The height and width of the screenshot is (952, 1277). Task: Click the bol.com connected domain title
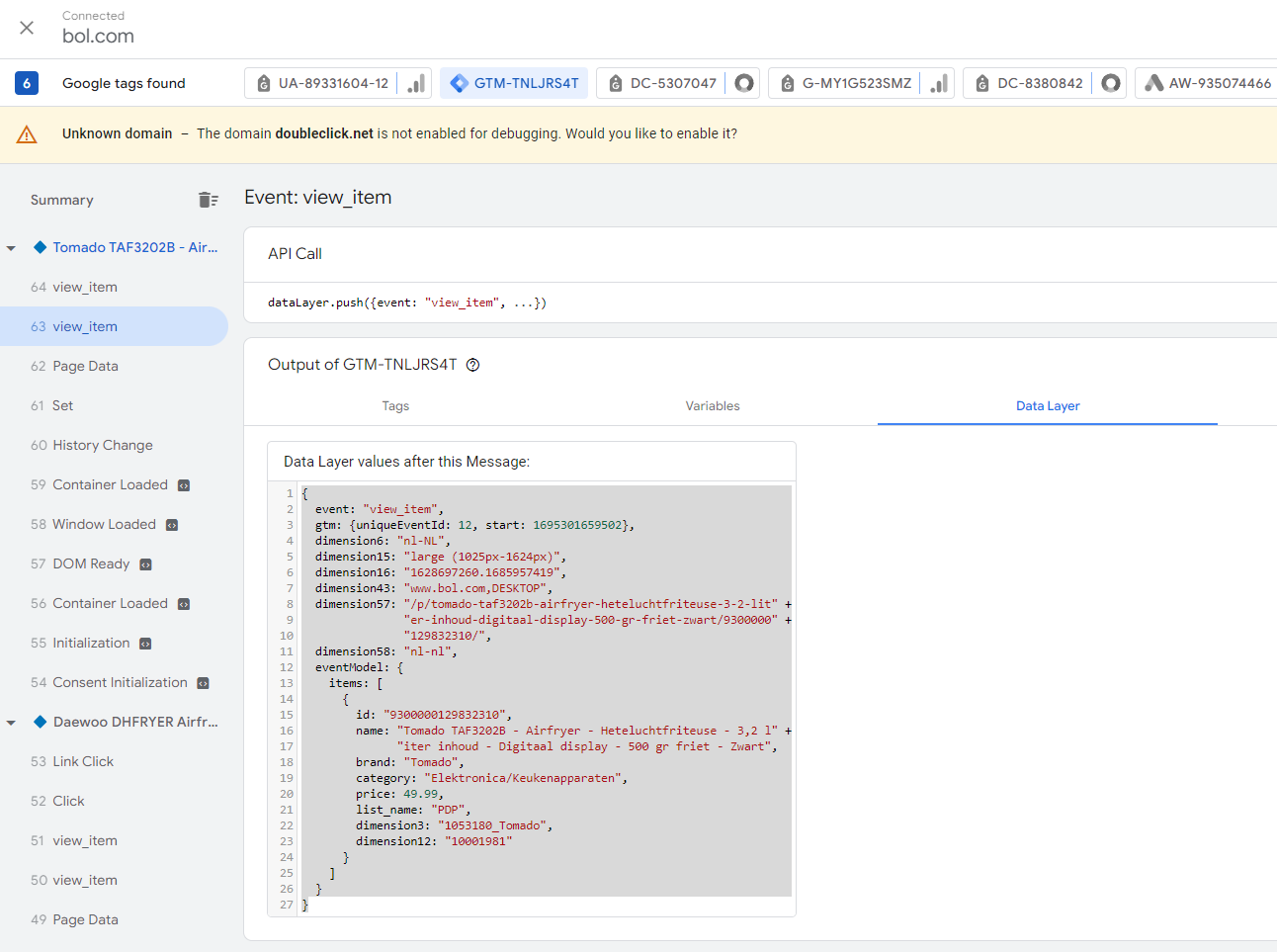98,36
